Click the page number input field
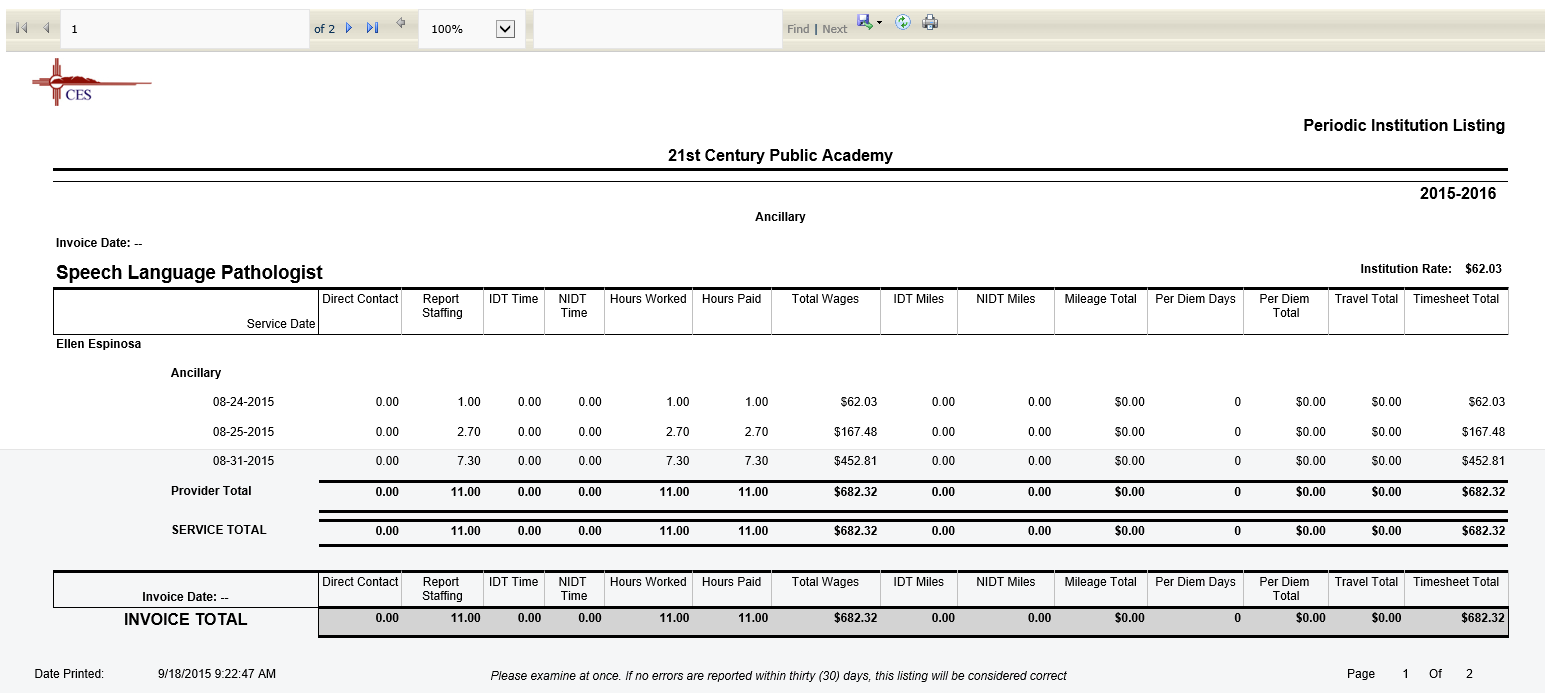 click(185, 28)
